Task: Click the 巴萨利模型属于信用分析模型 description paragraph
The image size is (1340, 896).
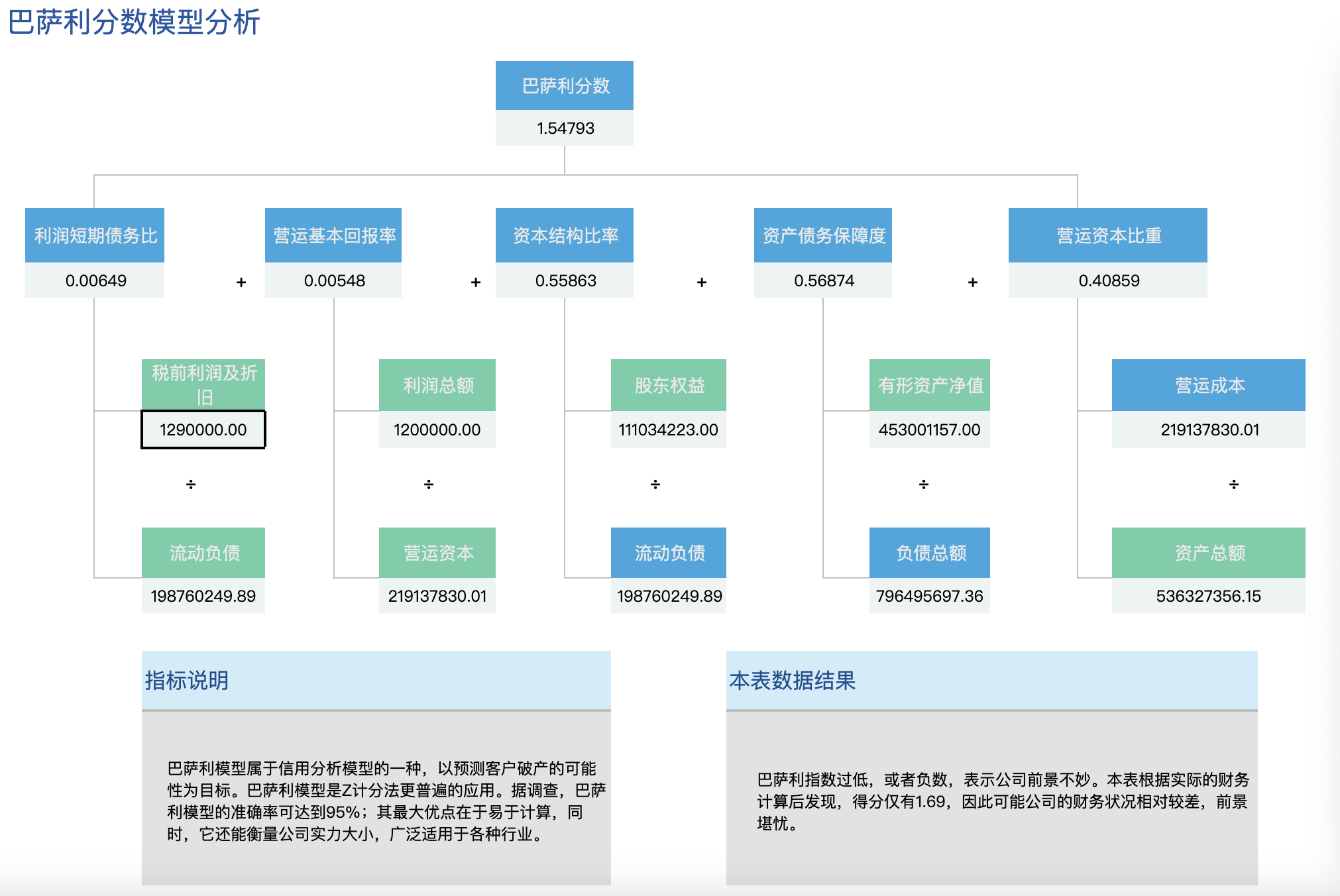Action: pyautogui.click(x=386, y=801)
